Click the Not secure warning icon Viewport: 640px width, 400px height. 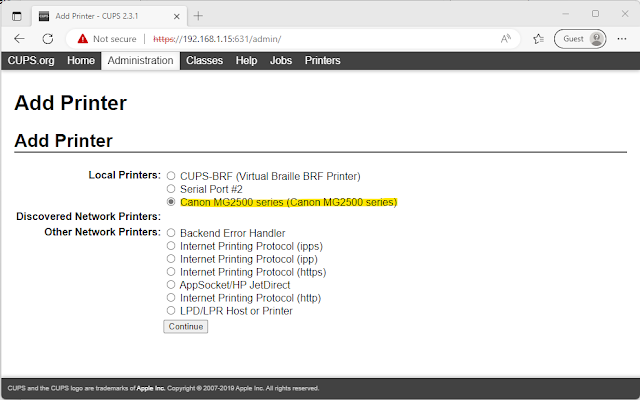pos(83,39)
